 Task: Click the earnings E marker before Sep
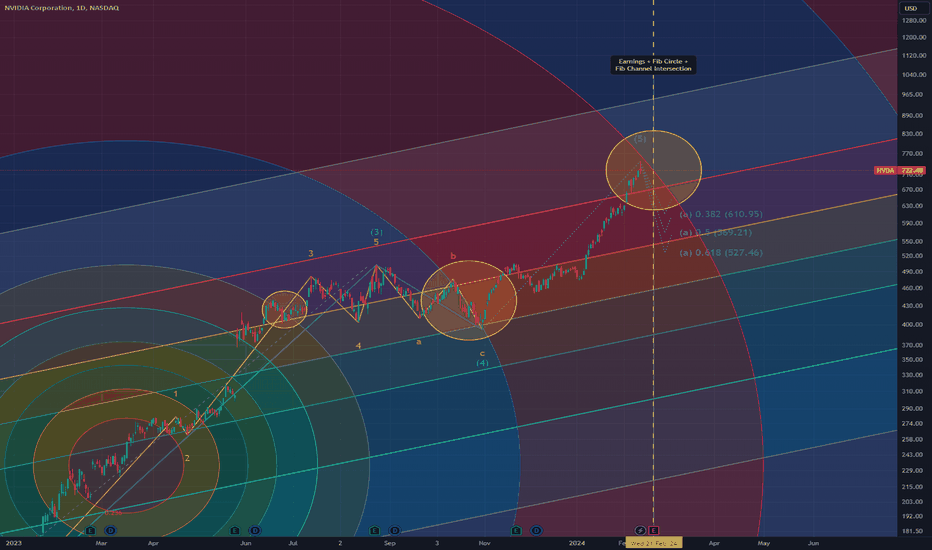point(374,530)
